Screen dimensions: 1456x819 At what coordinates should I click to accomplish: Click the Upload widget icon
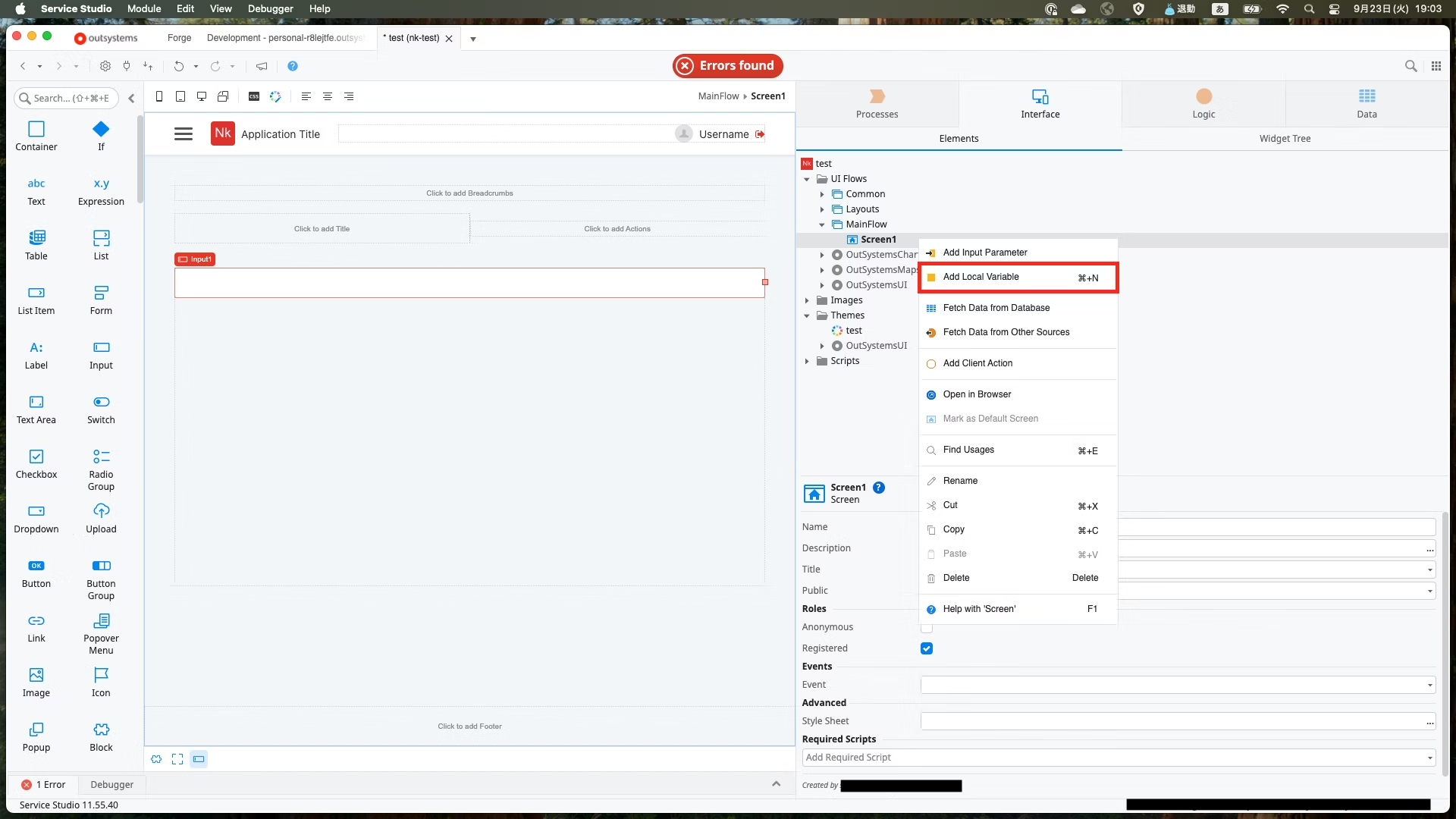101,510
